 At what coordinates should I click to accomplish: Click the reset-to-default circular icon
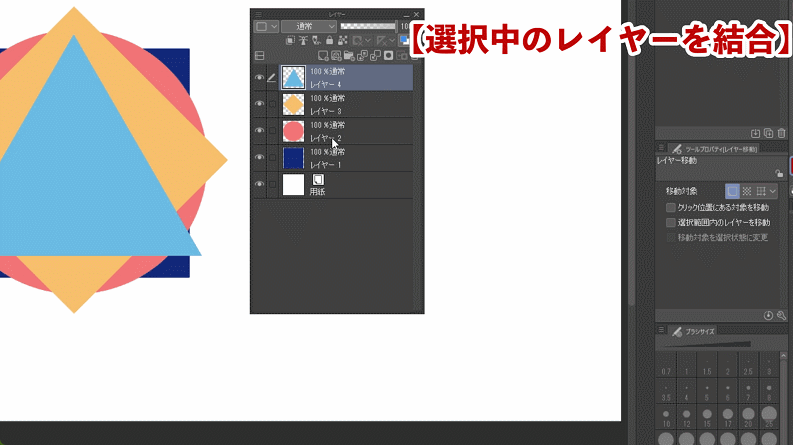(768, 316)
